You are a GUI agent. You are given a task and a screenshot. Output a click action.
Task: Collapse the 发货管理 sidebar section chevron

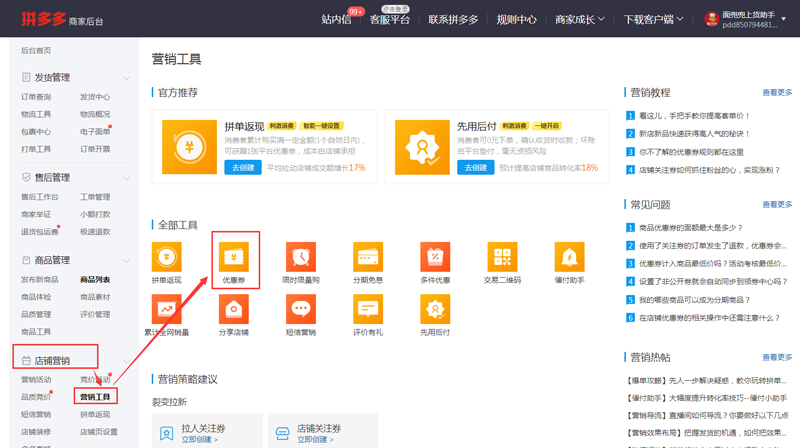pyautogui.click(x=126, y=78)
